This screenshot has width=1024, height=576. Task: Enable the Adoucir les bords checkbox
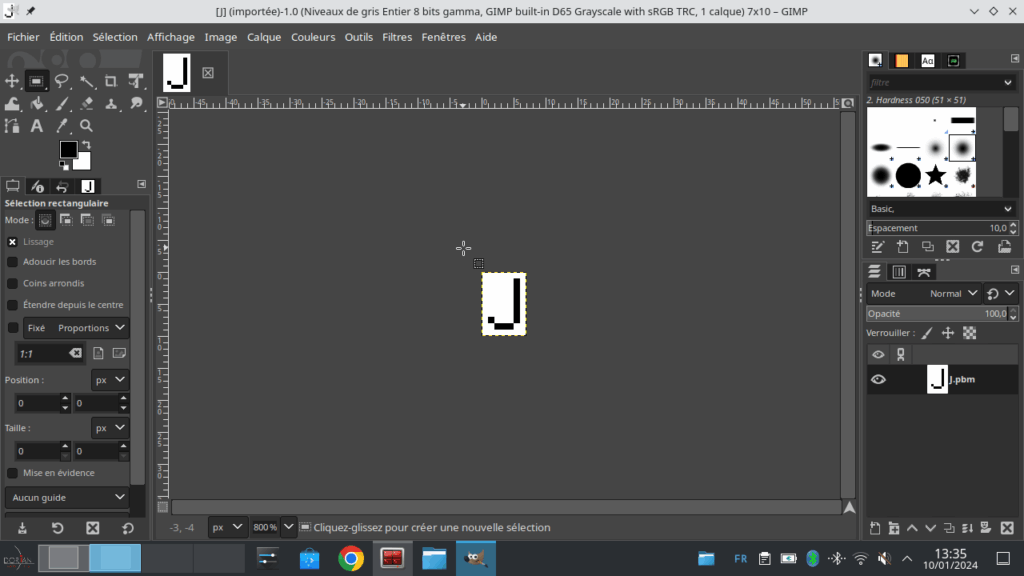click(13, 262)
